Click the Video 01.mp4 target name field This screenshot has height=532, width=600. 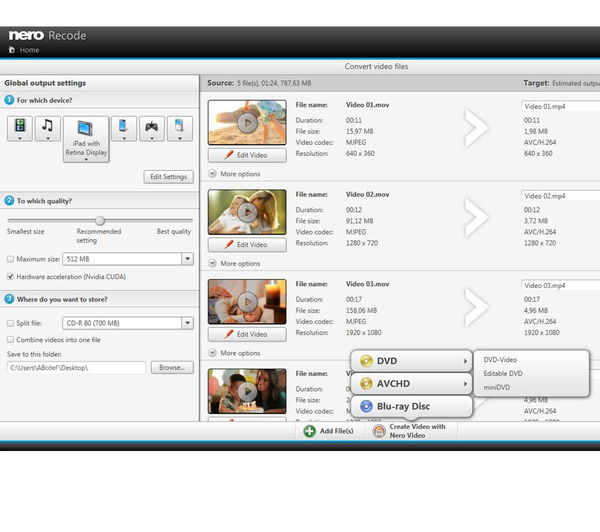point(560,106)
